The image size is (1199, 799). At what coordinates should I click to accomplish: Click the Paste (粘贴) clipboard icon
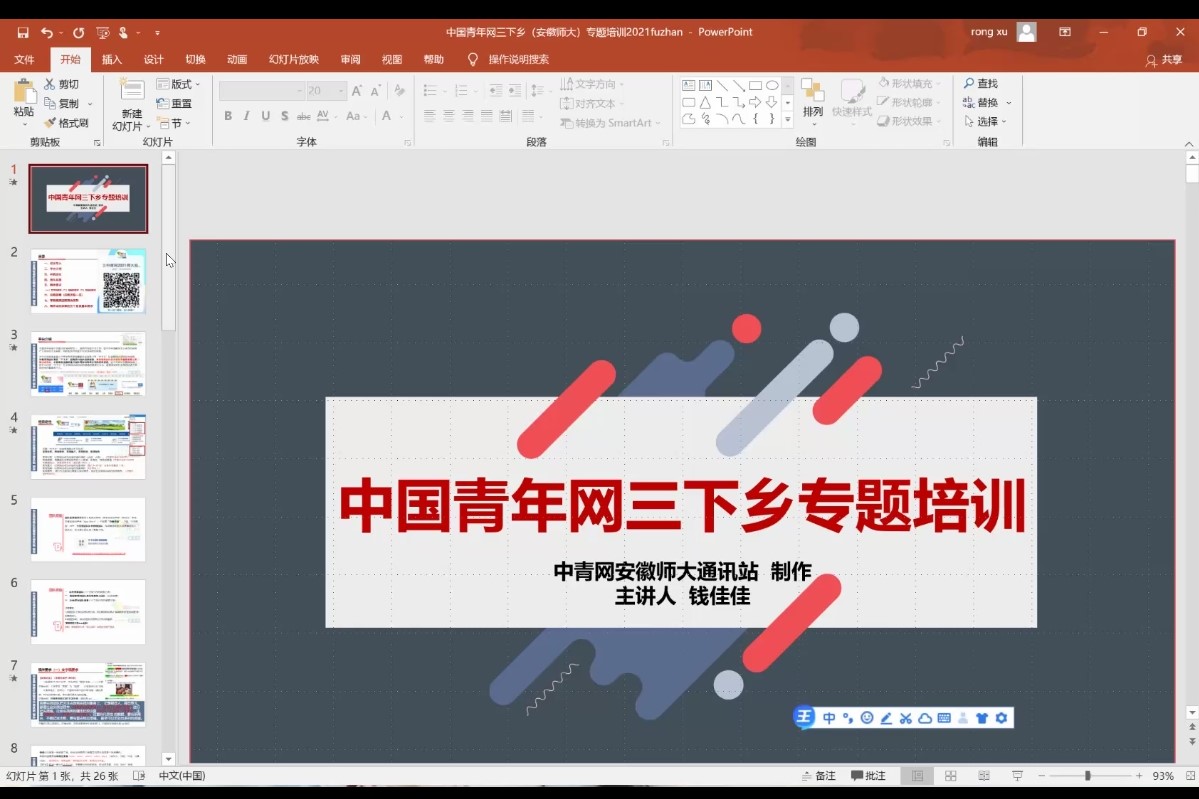[x=24, y=92]
